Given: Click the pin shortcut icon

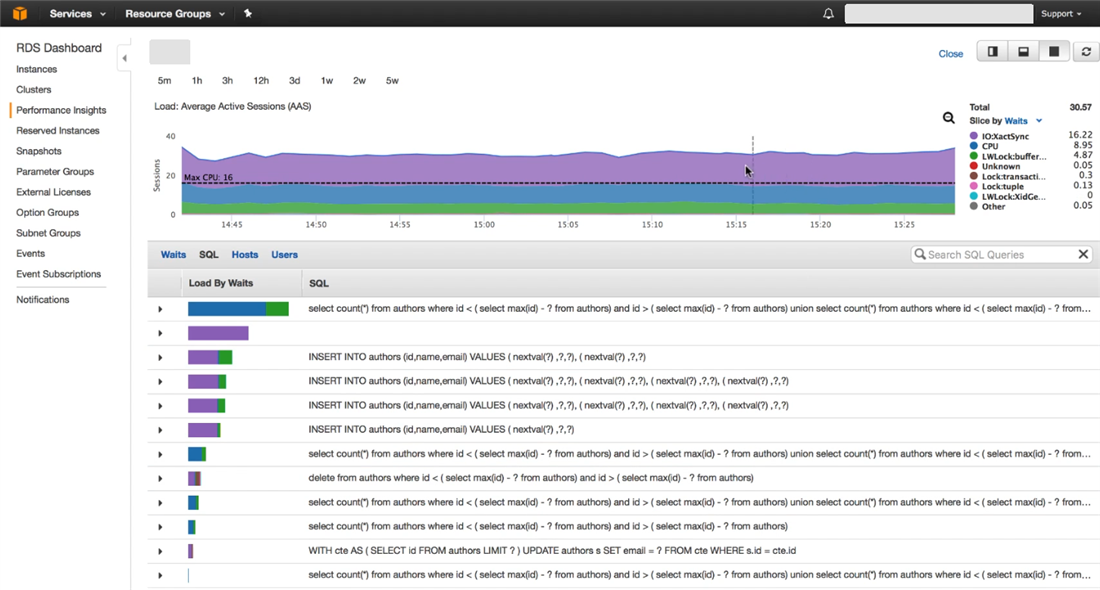Looking at the screenshot, I should pyautogui.click(x=248, y=13).
